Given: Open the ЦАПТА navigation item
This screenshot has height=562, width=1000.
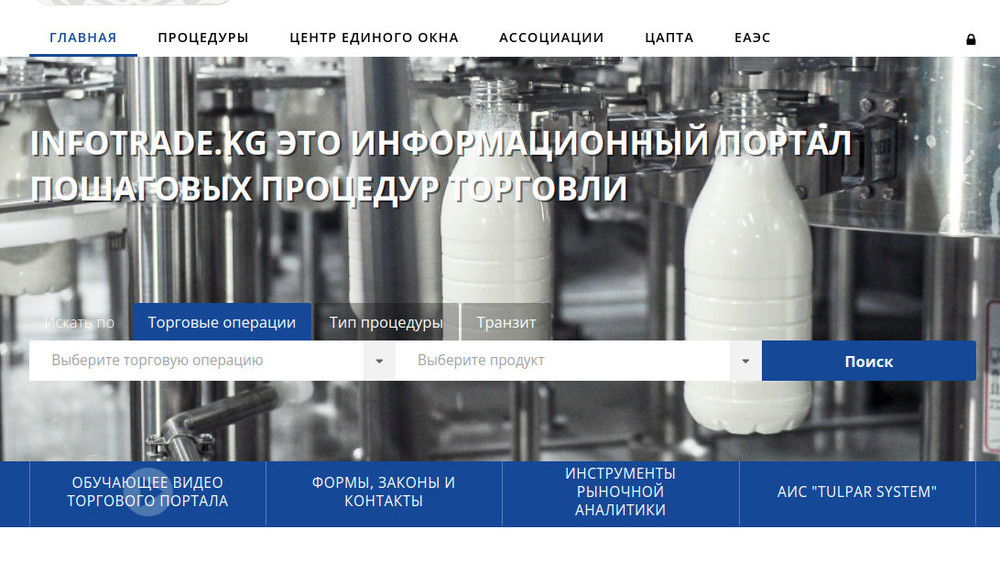Looking at the screenshot, I should click(x=669, y=38).
